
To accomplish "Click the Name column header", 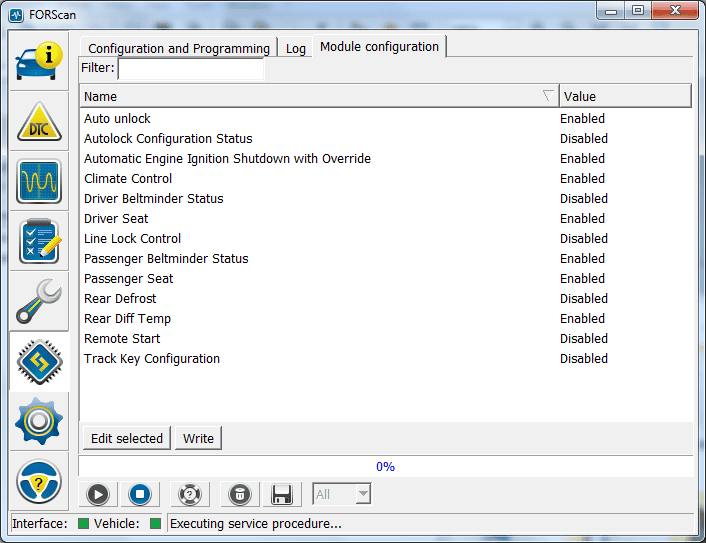I will coord(319,96).
